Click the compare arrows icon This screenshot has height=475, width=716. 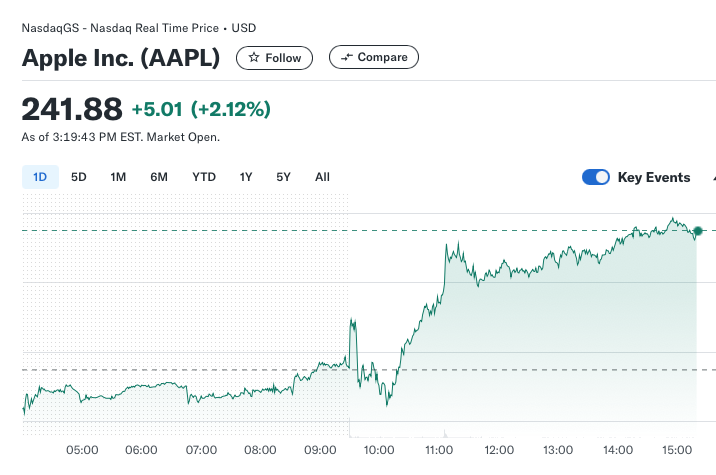[347, 57]
